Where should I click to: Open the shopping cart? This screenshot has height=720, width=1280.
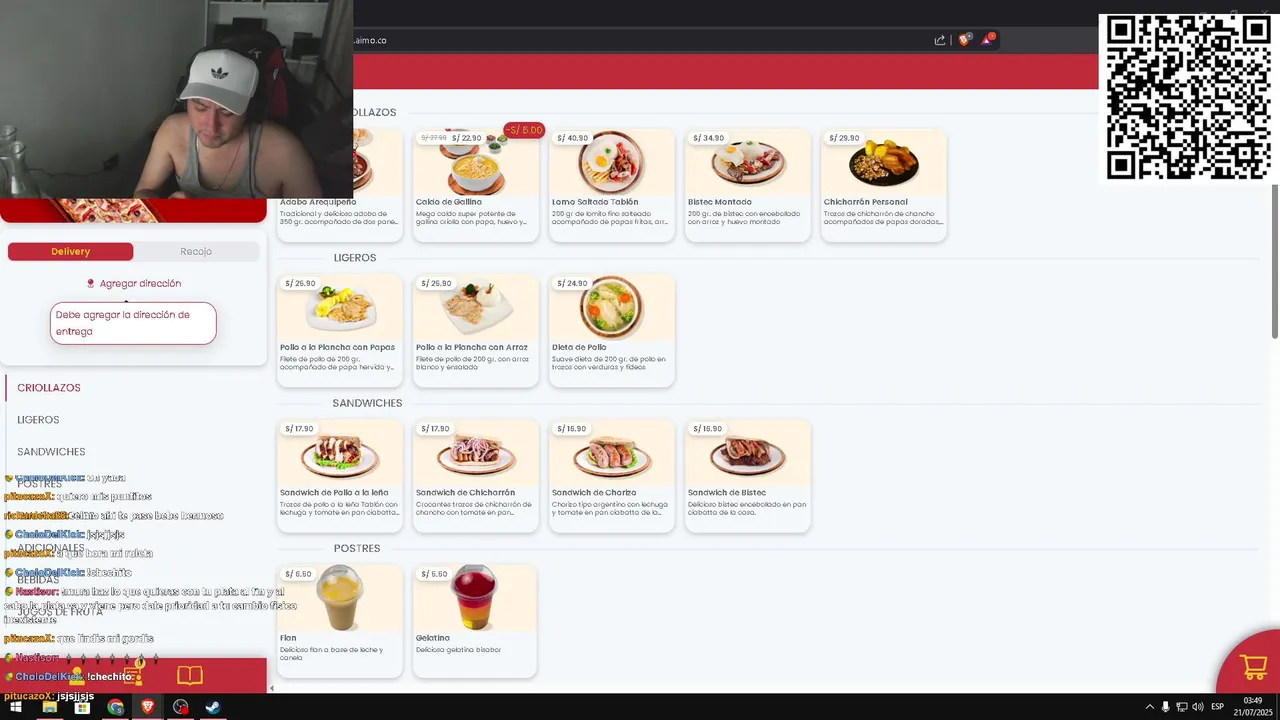[1253, 667]
